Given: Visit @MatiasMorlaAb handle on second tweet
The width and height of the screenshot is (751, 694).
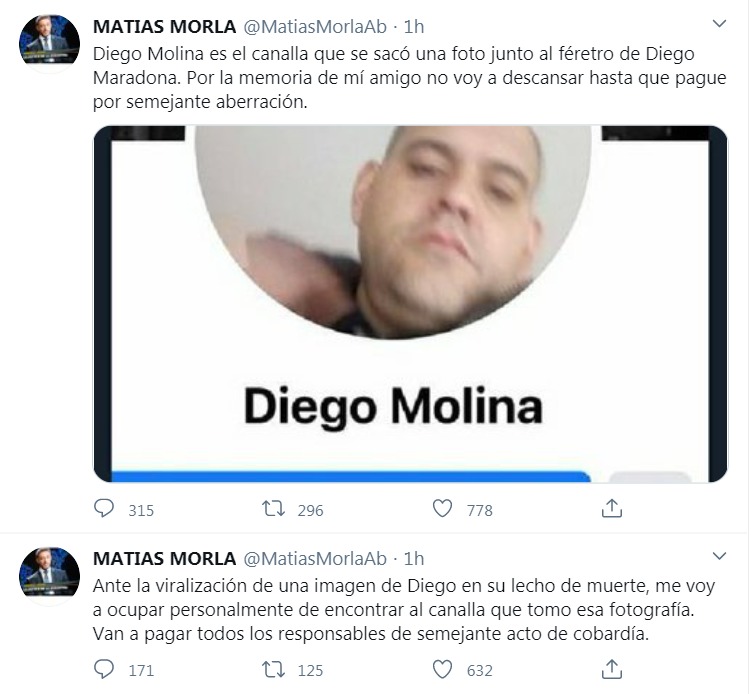Looking at the screenshot, I should (x=315, y=558).
